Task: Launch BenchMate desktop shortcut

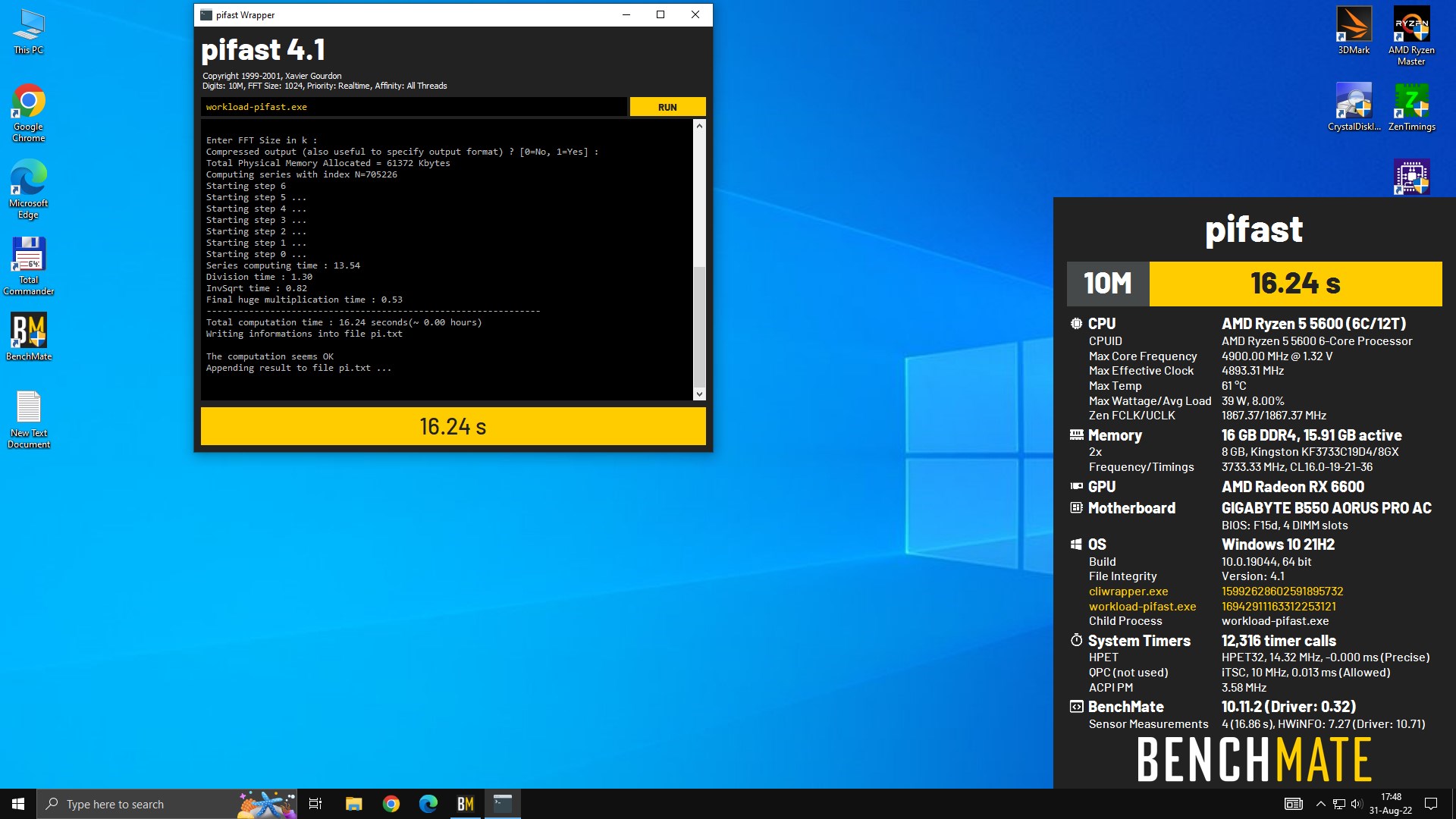Action: (29, 337)
